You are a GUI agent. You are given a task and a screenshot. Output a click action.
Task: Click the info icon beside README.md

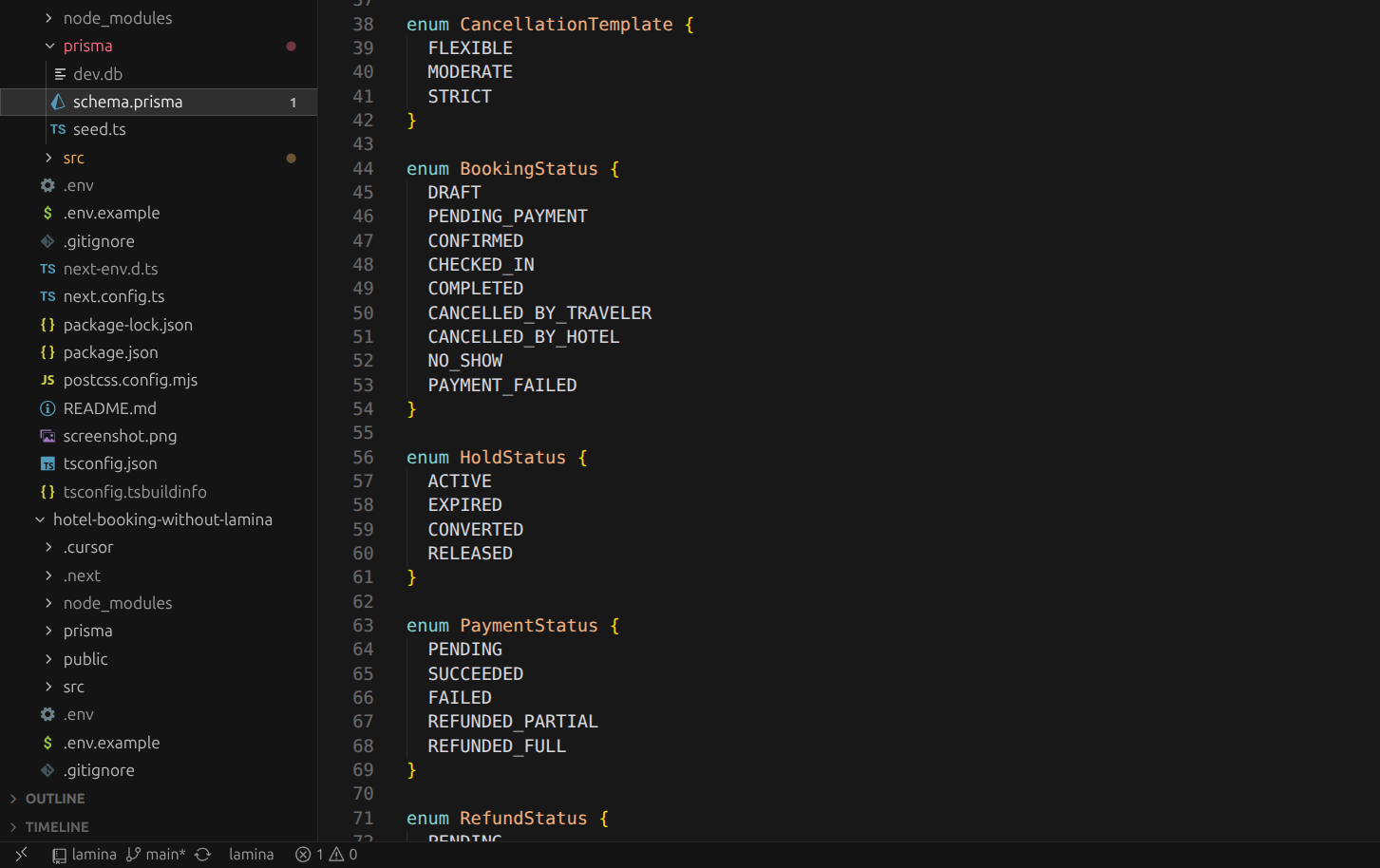coord(47,408)
